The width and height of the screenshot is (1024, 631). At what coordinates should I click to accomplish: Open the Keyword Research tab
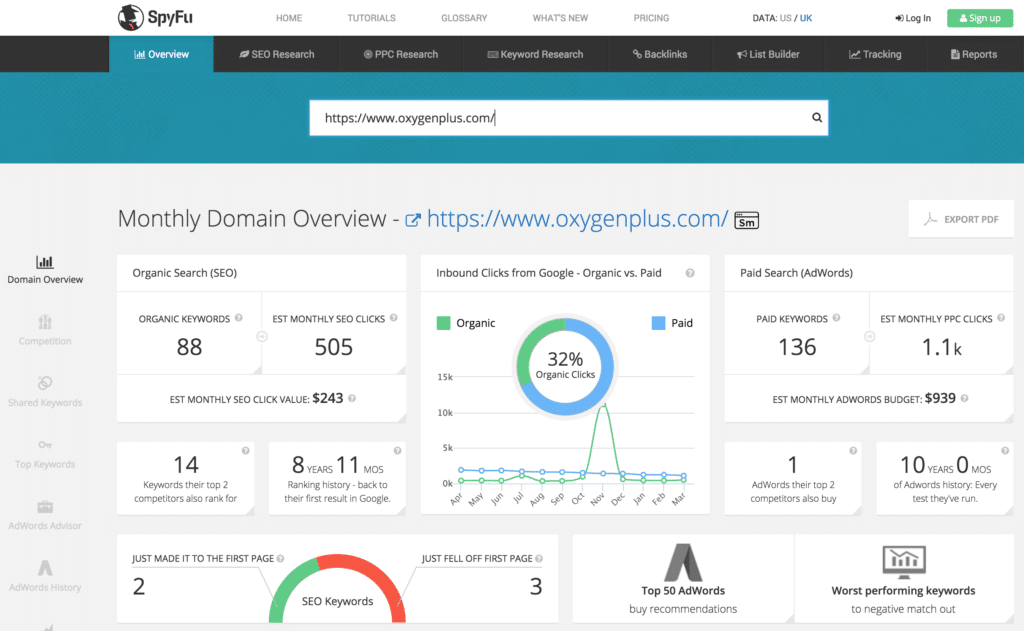536,54
